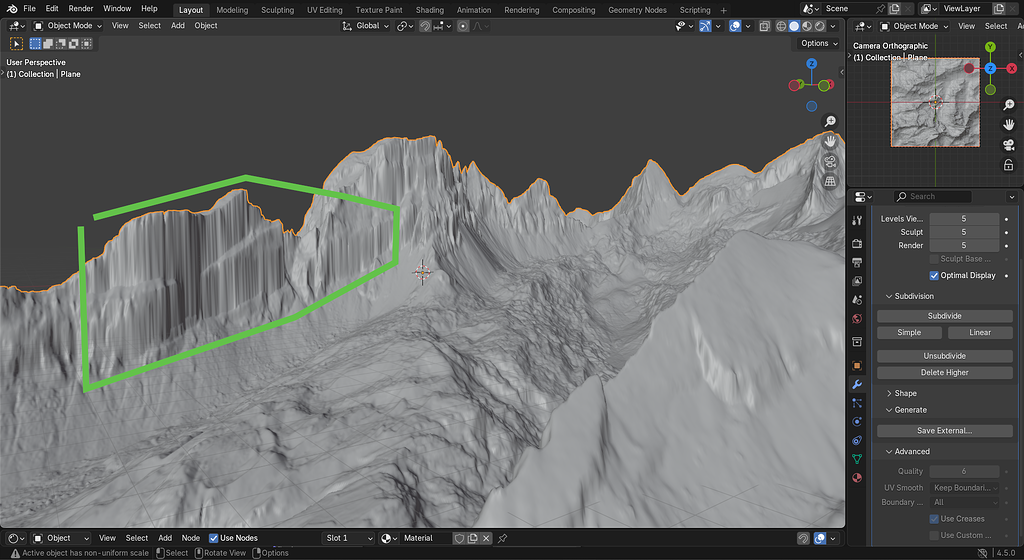Image resolution: width=1024 pixels, height=560 pixels.
Task: Choose Extend Selection mode icon
Action: click(x=48, y=44)
